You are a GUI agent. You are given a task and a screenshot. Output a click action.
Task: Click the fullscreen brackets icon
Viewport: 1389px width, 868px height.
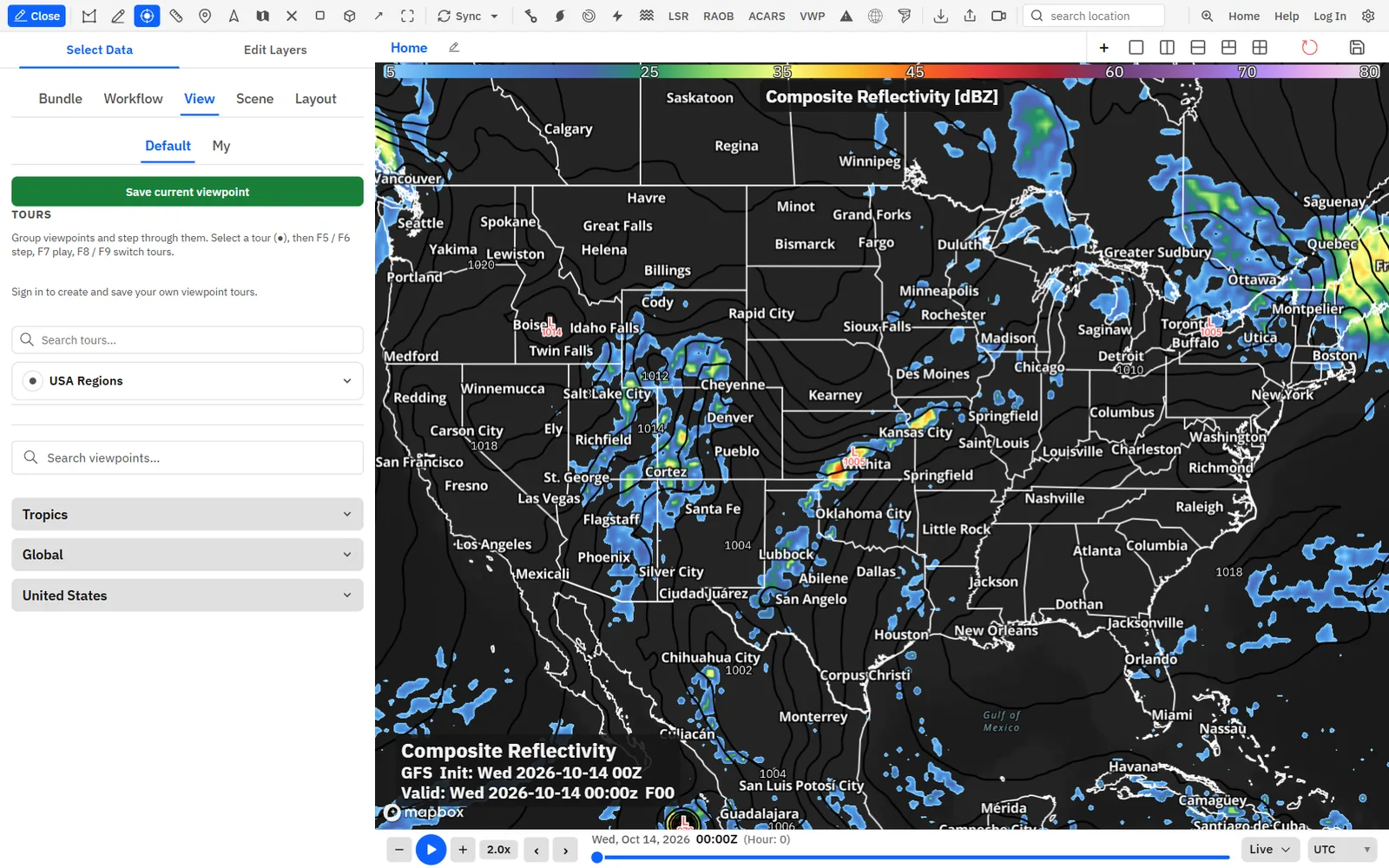pos(407,16)
